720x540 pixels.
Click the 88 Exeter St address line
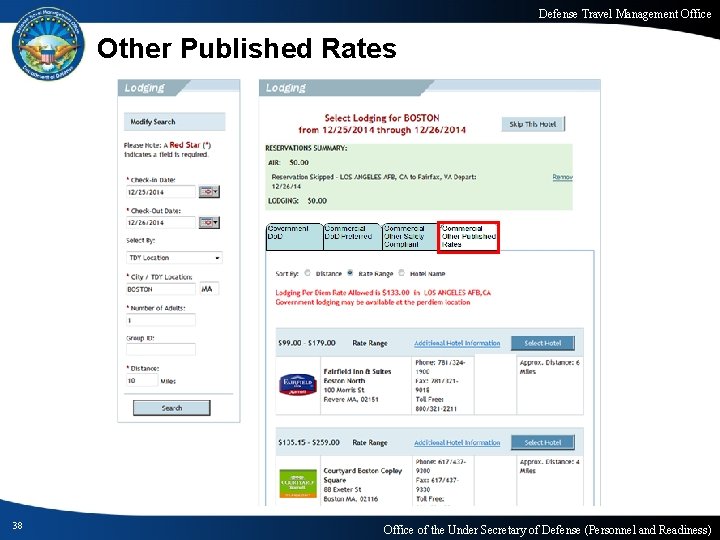[342, 489]
